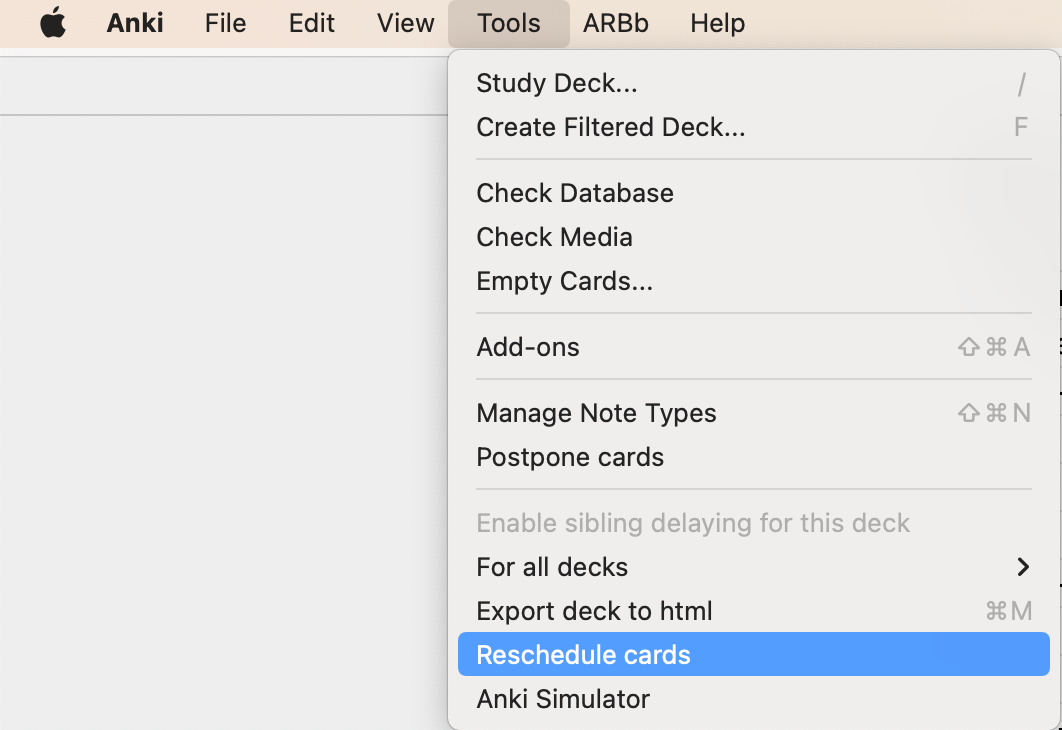Open the Help menu
The image size is (1062, 730).
(x=717, y=23)
